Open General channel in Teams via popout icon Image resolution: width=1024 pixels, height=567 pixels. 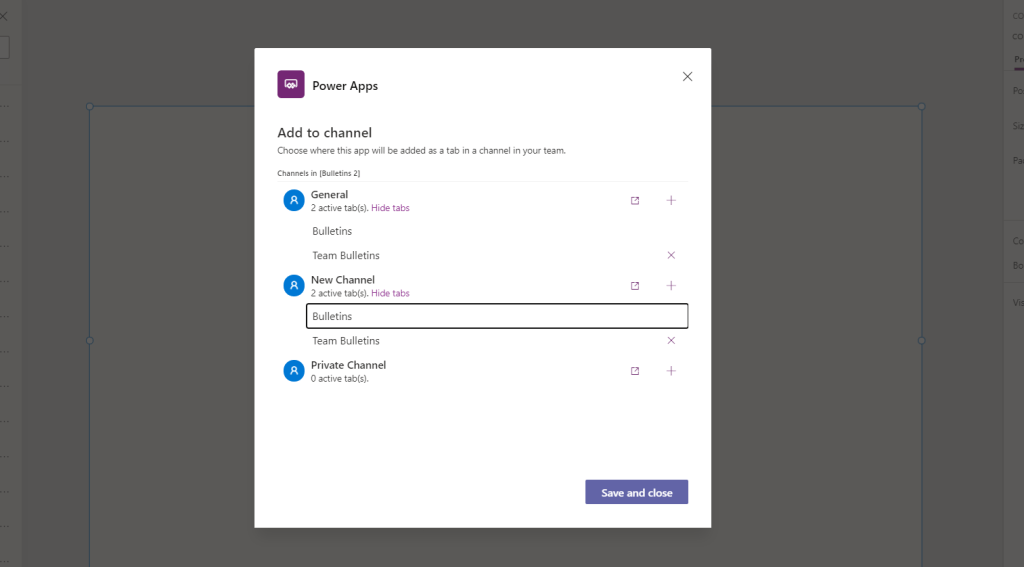pos(635,201)
